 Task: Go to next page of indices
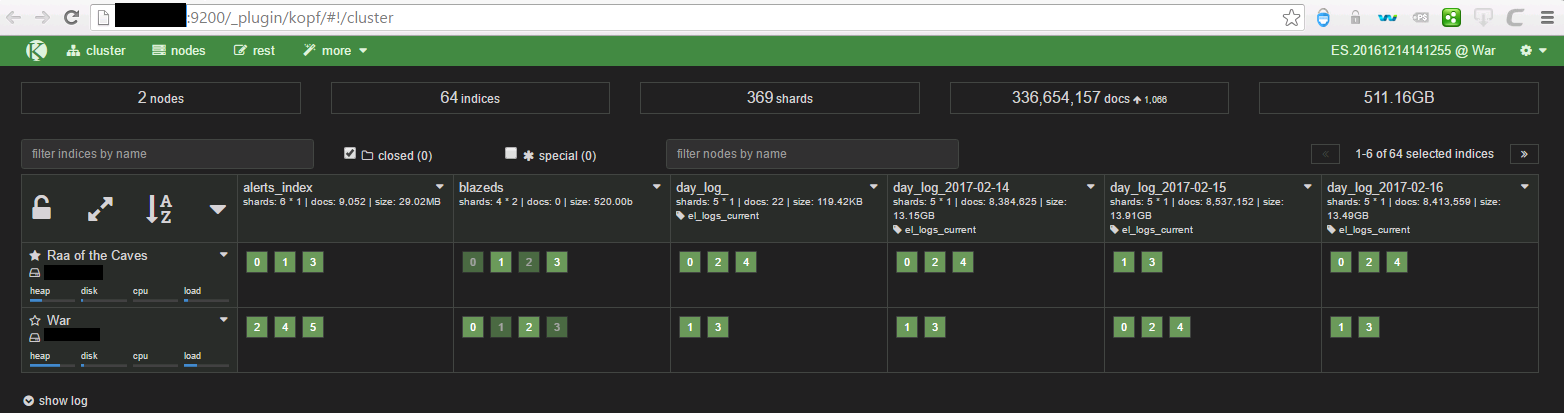[1524, 154]
